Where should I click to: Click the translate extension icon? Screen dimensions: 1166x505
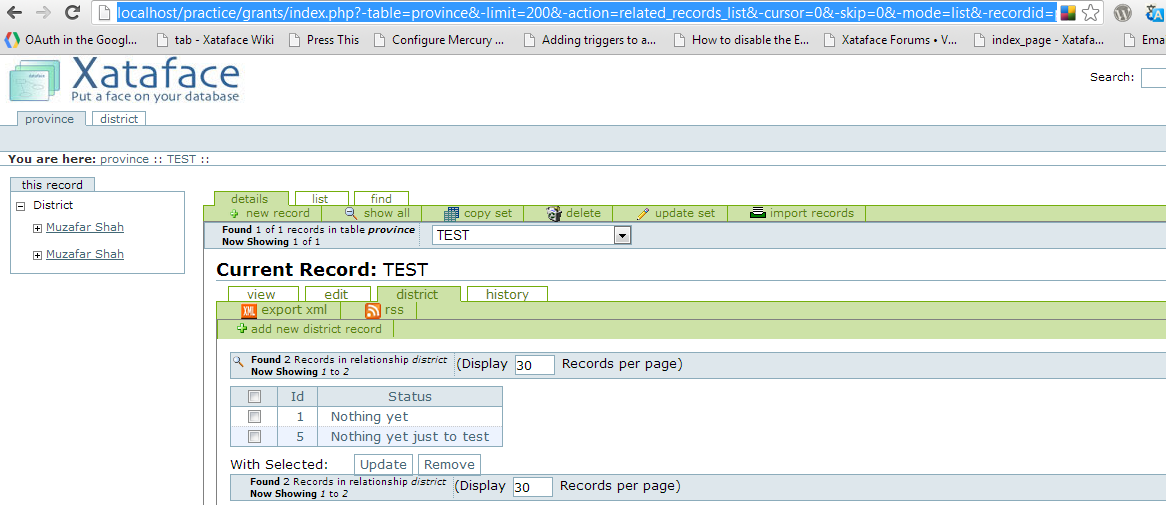pos(1156,13)
